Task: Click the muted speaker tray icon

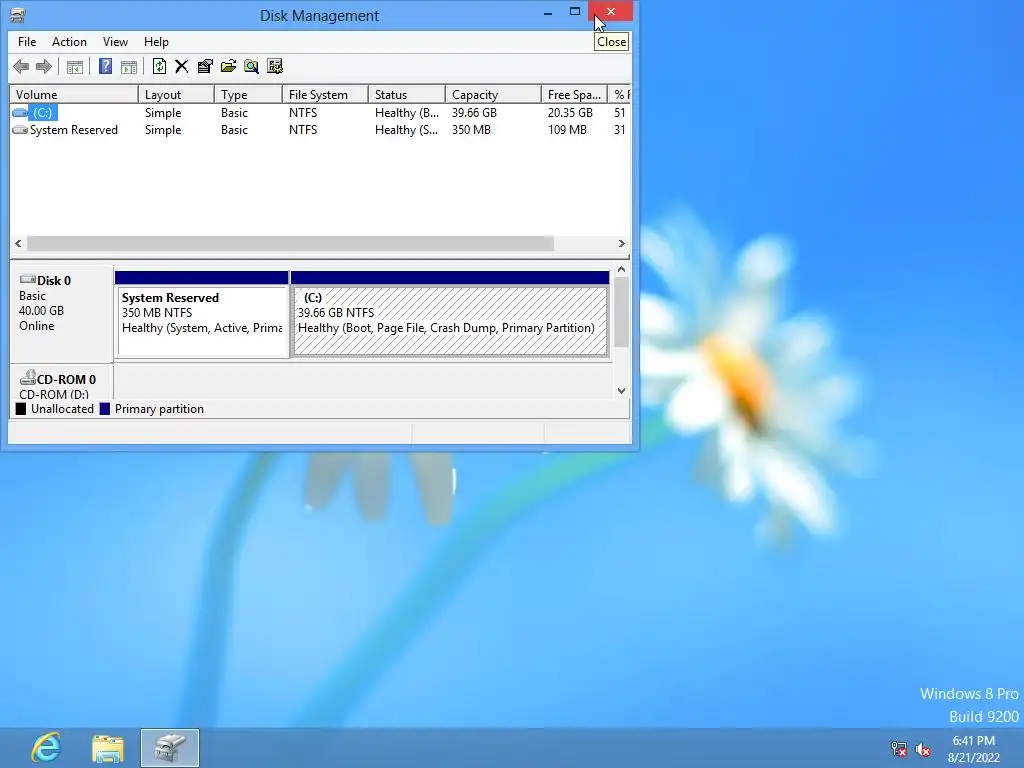Action: pos(923,748)
